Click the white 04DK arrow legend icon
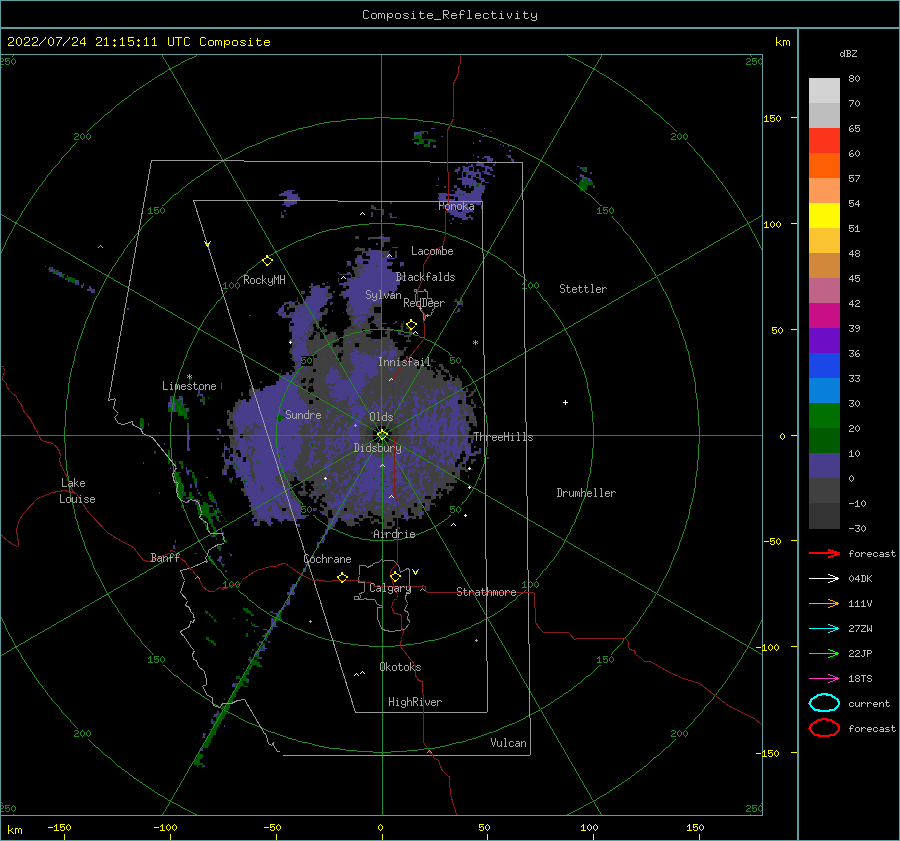The image size is (900, 841). 824,578
